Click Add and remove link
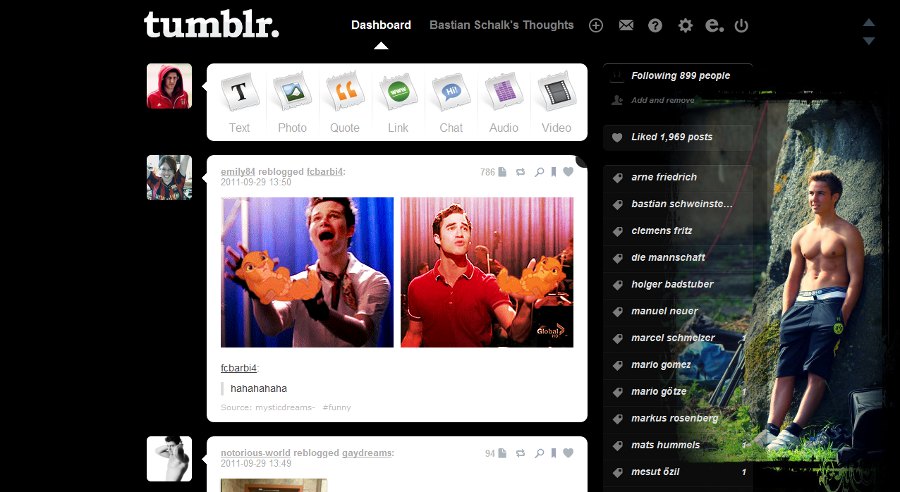 point(663,100)
